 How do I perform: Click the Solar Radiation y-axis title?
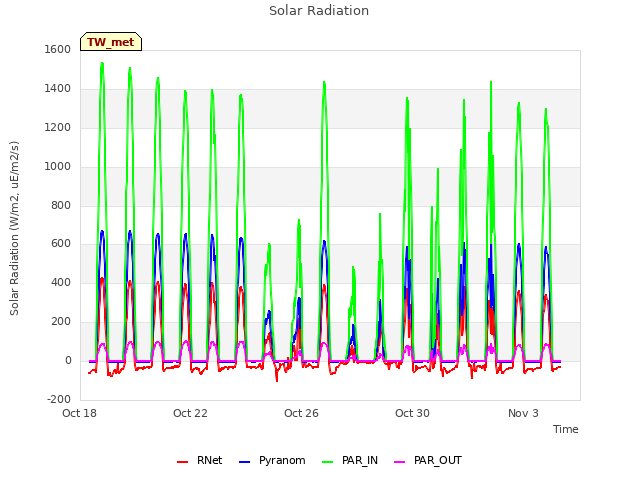coord(14,228)
